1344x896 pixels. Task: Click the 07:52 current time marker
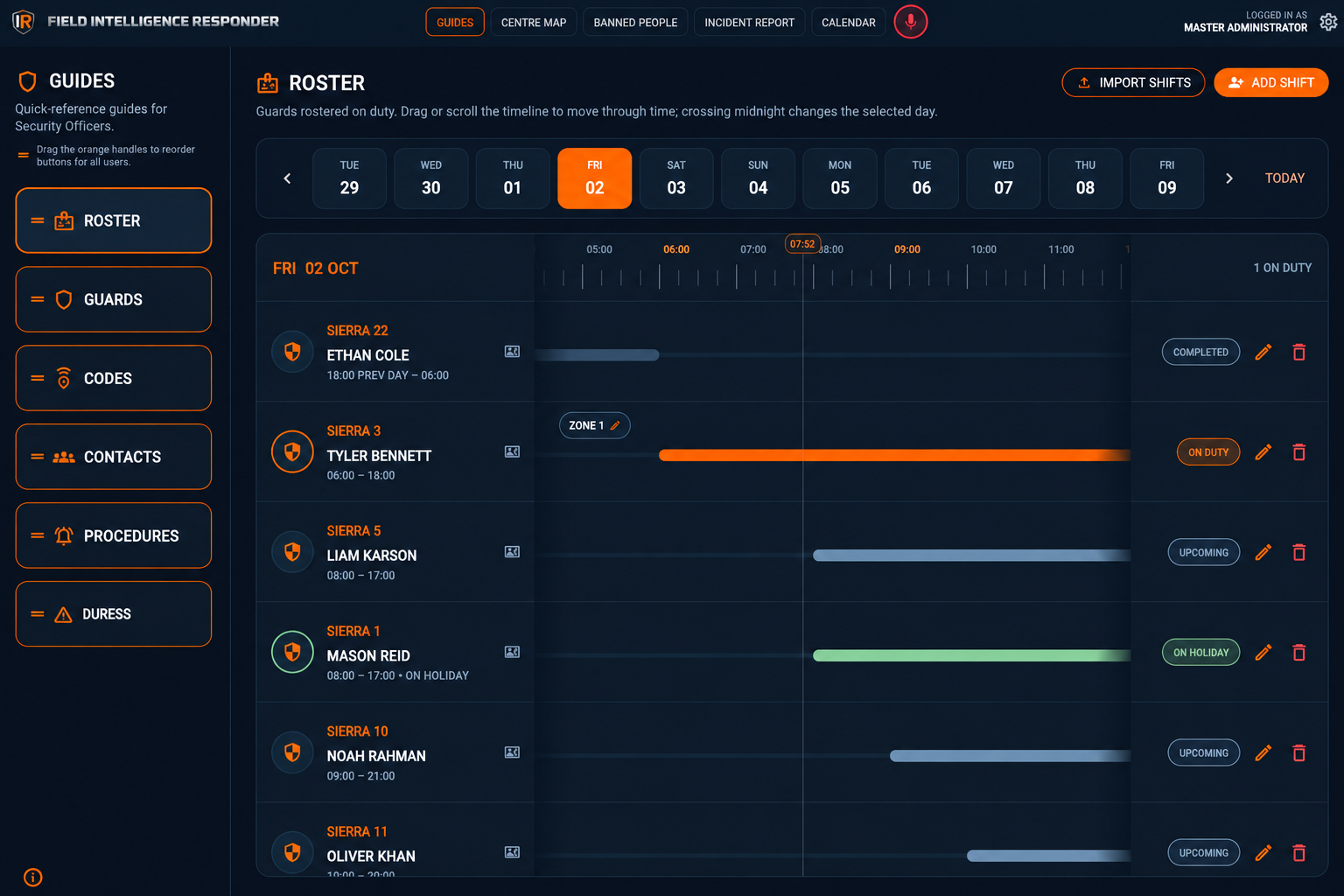point(802,244)
